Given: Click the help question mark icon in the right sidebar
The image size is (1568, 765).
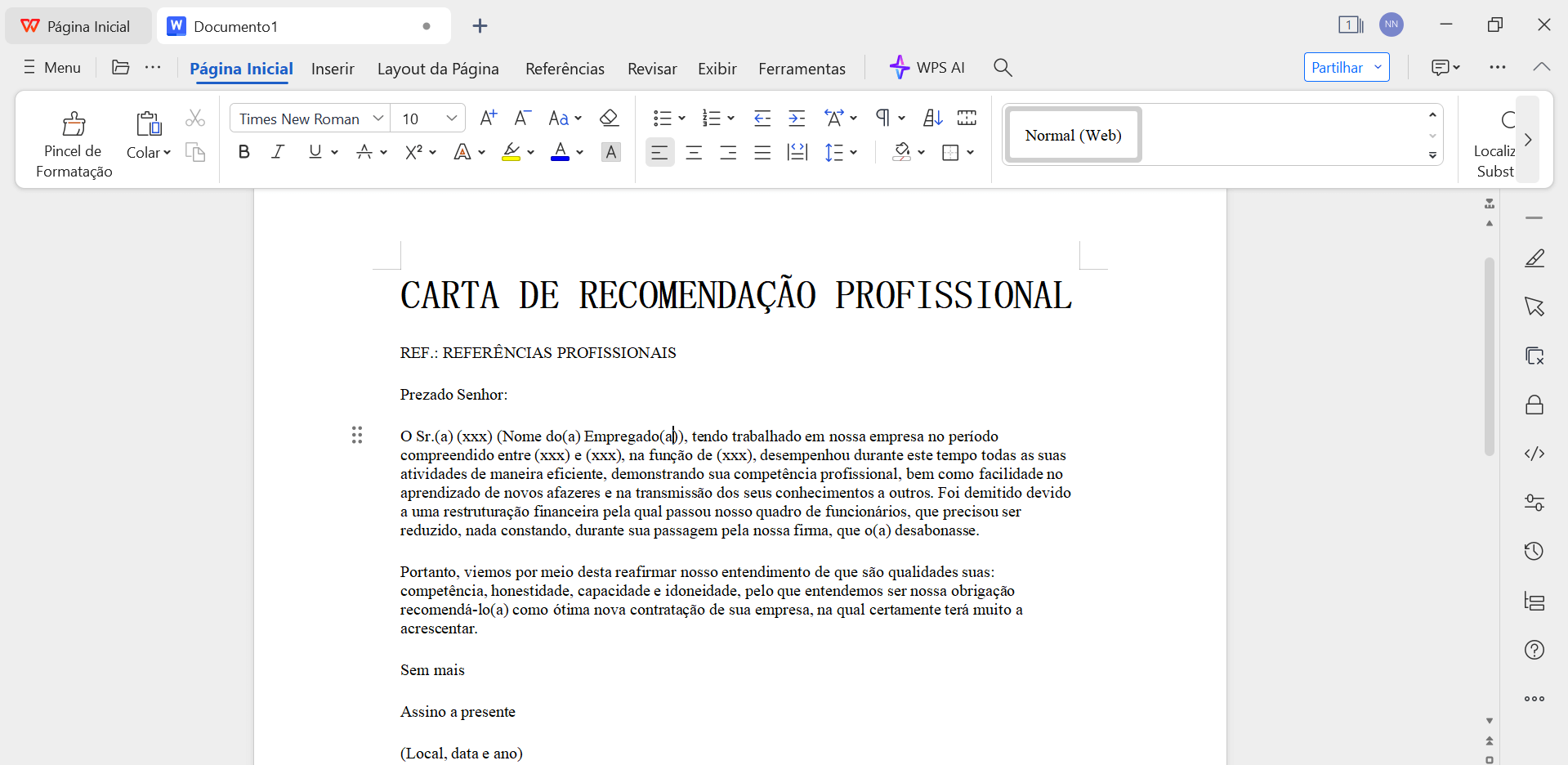Looking at the screenshot, I should 1534,650.
